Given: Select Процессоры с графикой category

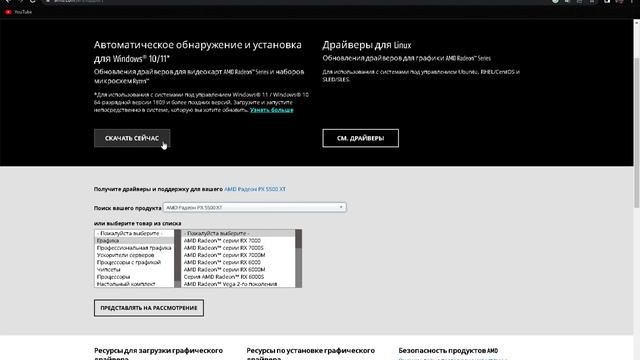Looking at the screenshot, I should click(x=134, y=262).
